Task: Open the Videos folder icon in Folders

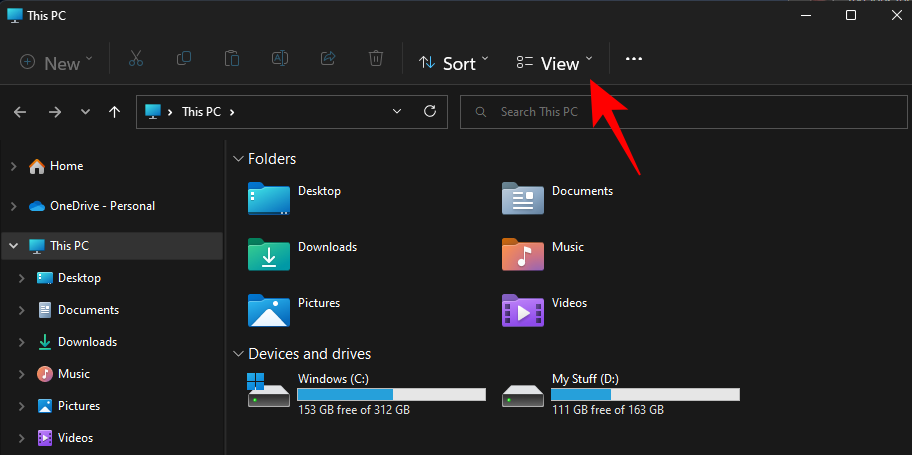Action: point(523,310)
